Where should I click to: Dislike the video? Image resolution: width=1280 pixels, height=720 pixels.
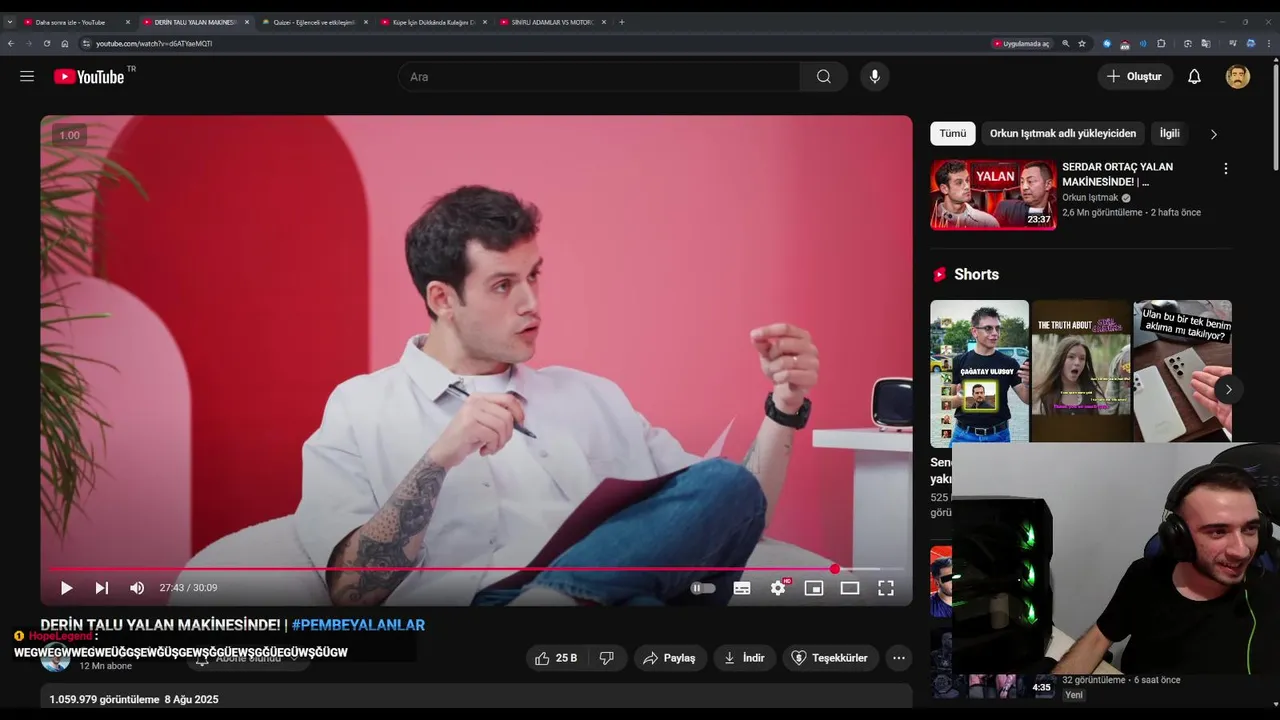[x=606, y=658]
